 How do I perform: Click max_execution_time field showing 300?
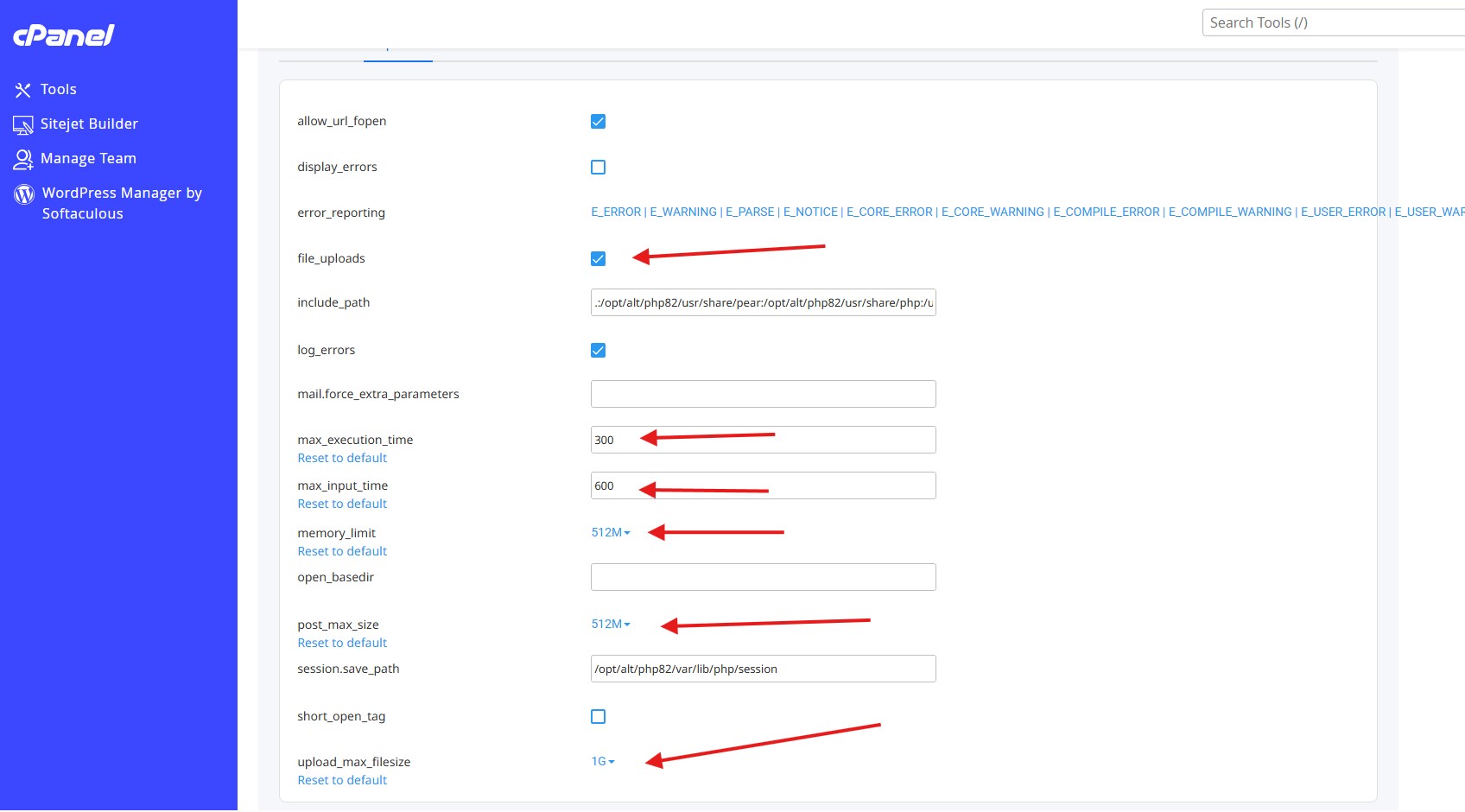click(x=764, y=441)
